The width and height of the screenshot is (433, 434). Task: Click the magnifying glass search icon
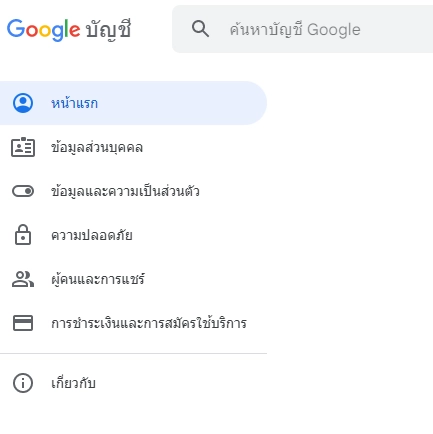click(x=200, y=29)
